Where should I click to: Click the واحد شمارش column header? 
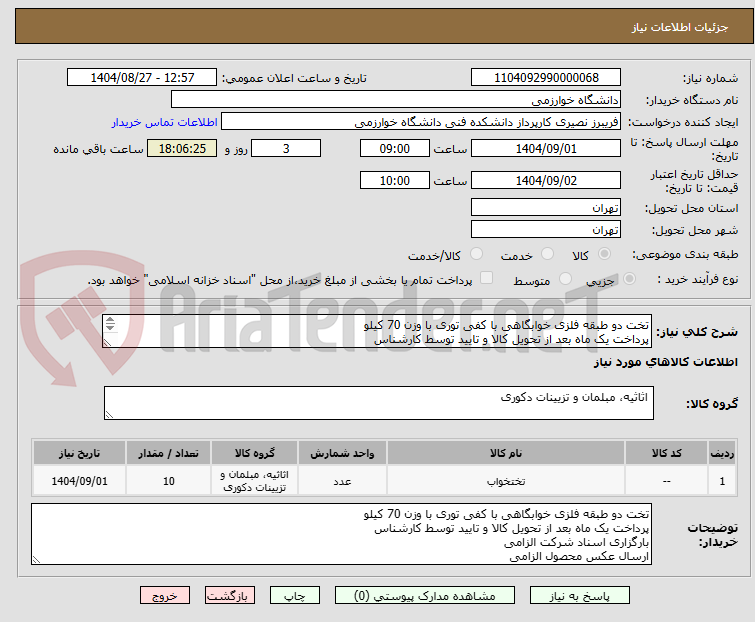tap(342, 453)
